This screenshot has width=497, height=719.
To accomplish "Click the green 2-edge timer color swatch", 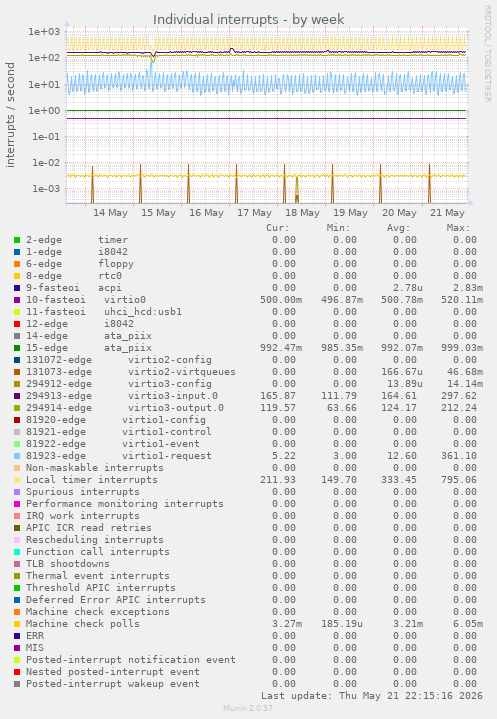I will pos(17,240).
